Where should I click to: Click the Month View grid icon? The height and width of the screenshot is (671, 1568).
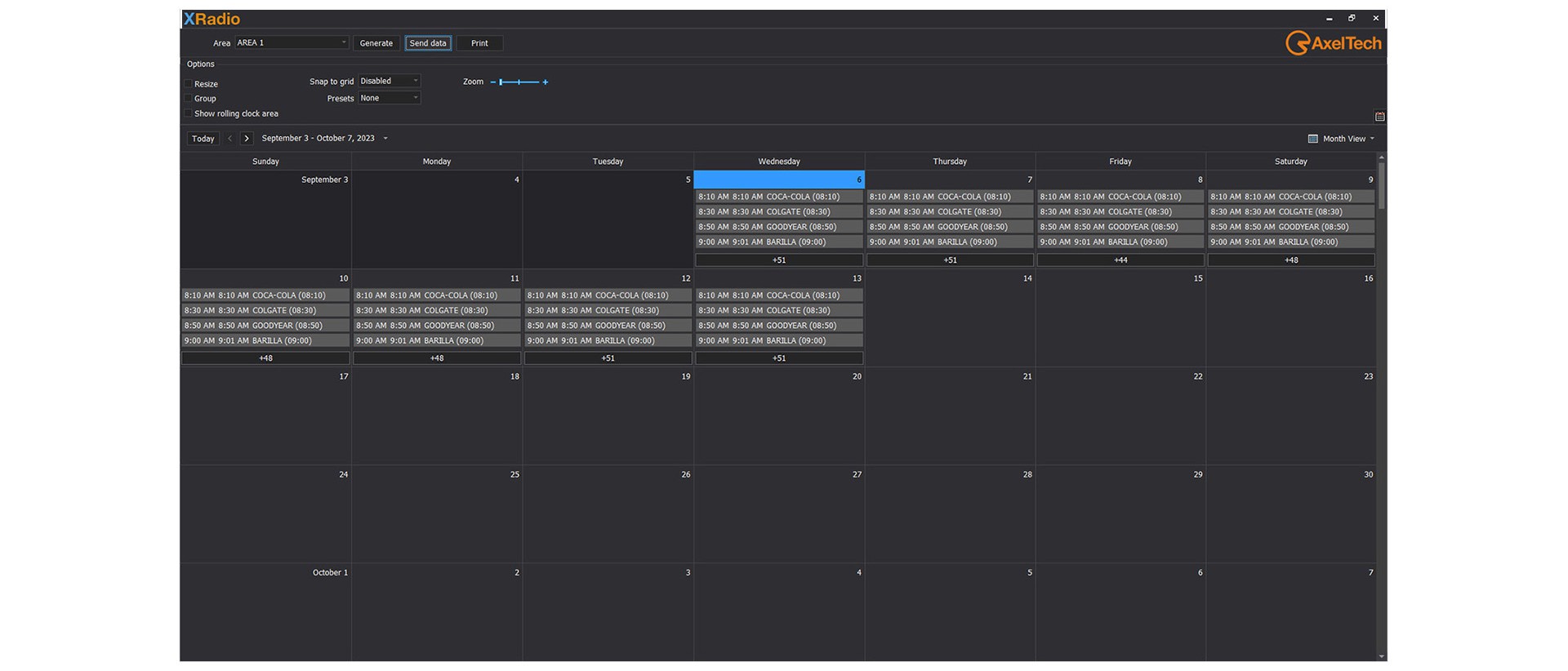1312,139
